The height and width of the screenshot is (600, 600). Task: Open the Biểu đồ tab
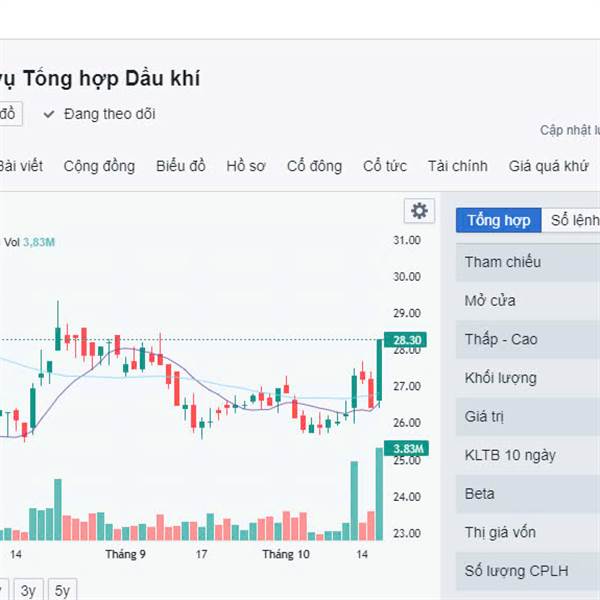click(181, 166)
